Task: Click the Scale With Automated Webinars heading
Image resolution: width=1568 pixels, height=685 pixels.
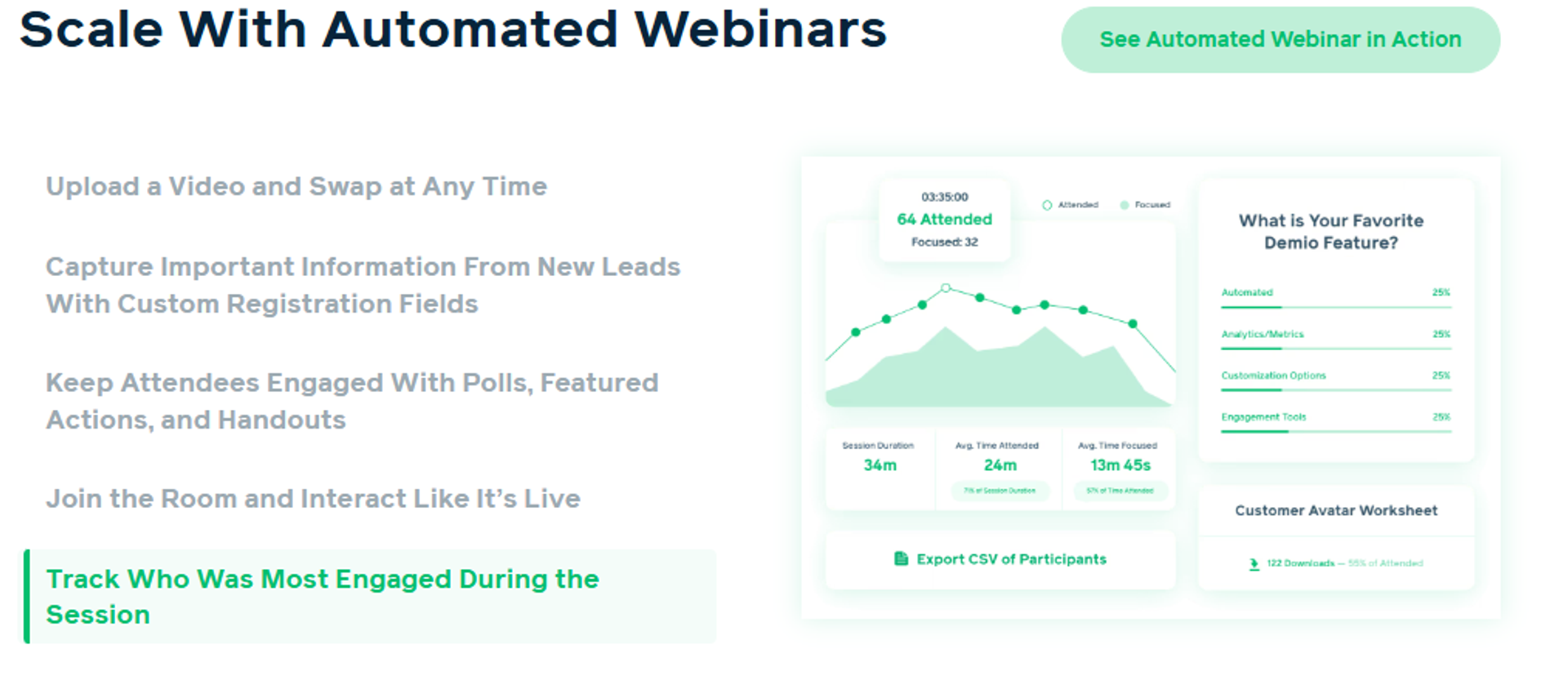Action: click(452, 29)
